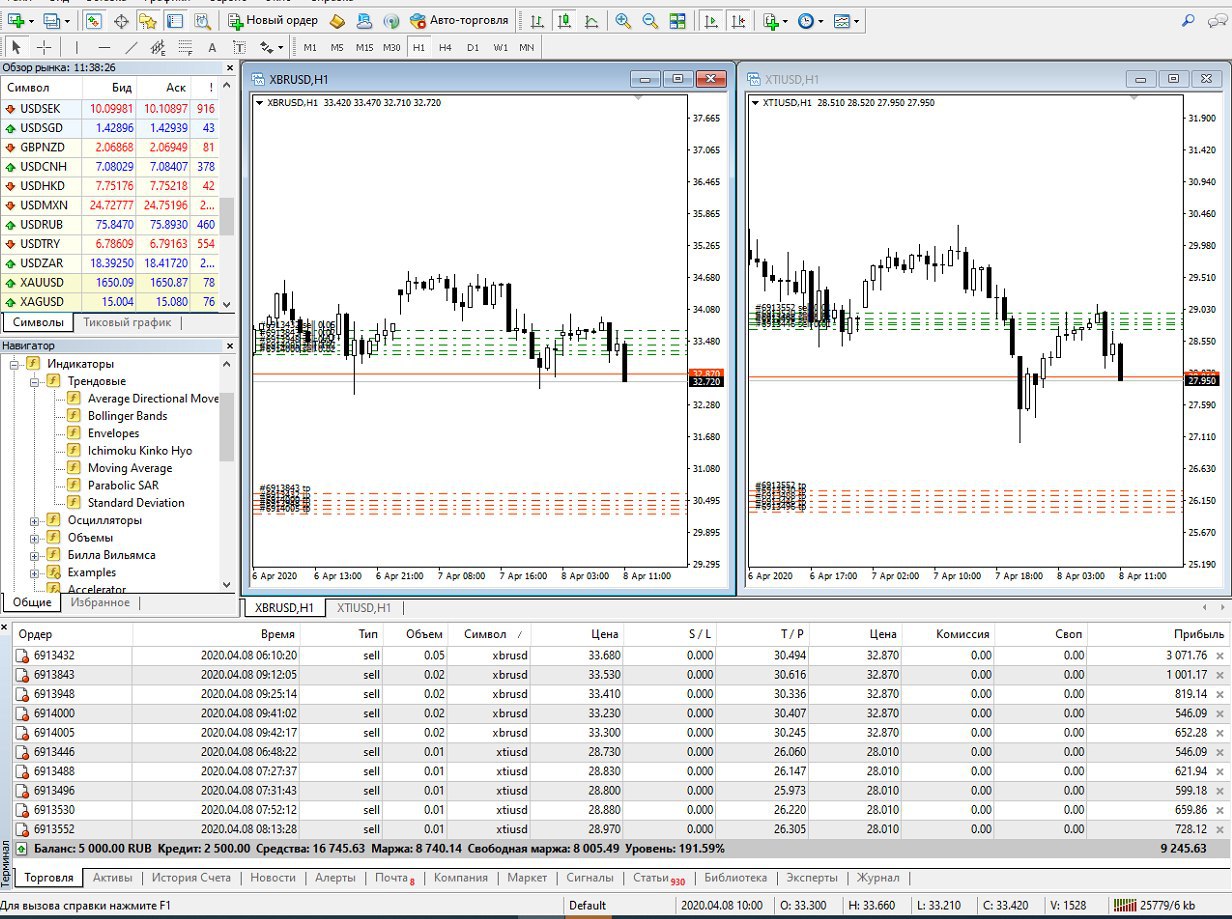Close order 6913432 with its x

[1219, 656]
